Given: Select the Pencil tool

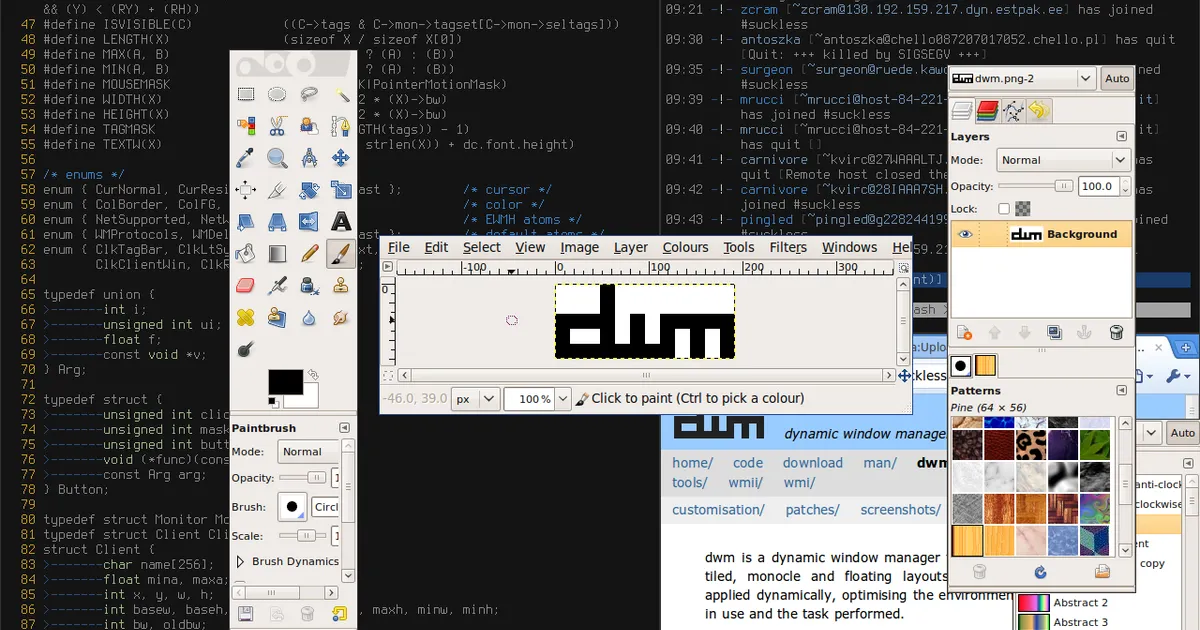Looking at the screenshot, I should (309, 254).
